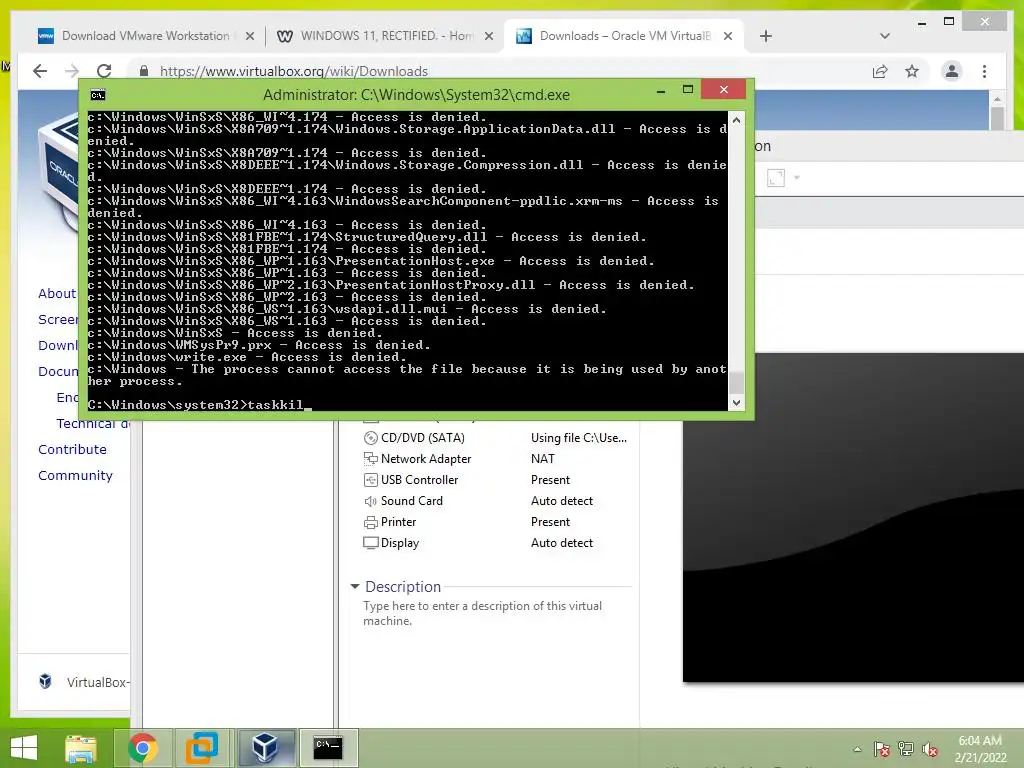Screen dimensions: 1024x768
Task: Select the USB Controller device icon
Action: pyautogui.click(x=370, y=480)
